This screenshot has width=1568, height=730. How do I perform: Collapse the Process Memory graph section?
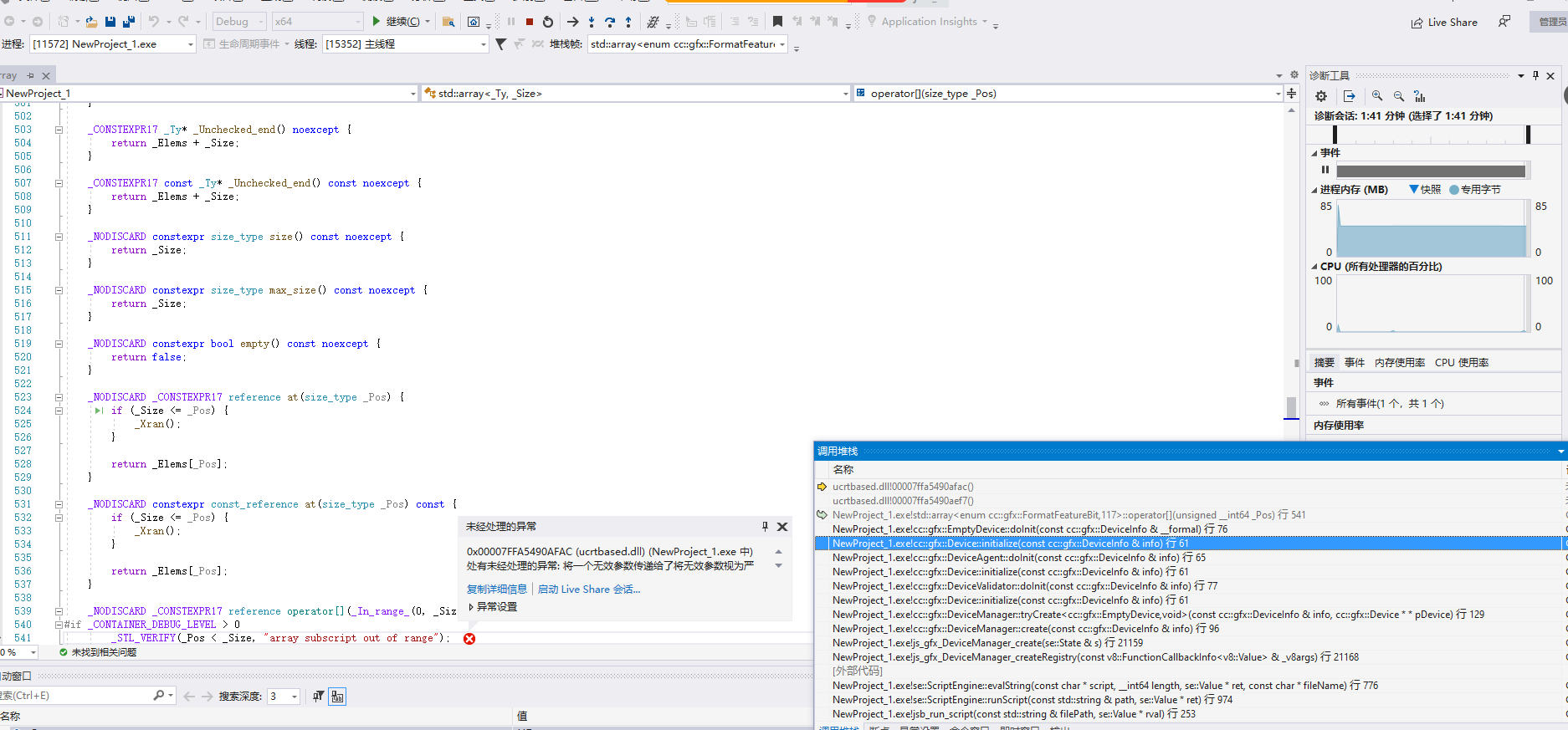tap(1314, 190)
